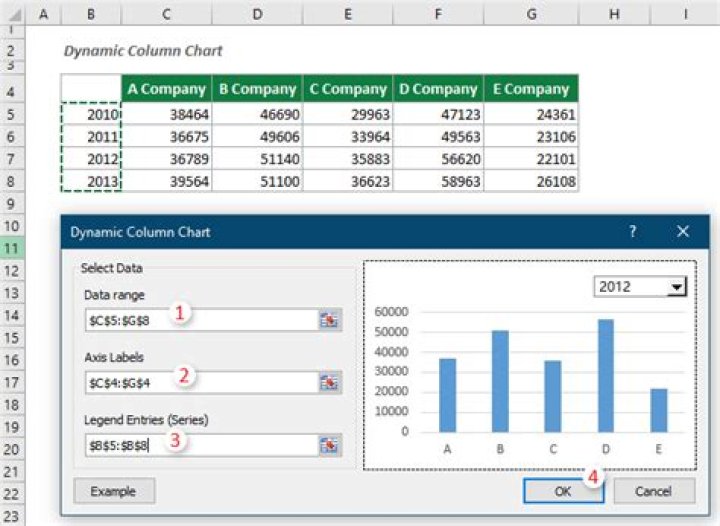Click cell with value 39564
The width and height of the screenshot is (720, 526).
click(x=166, y=181)
